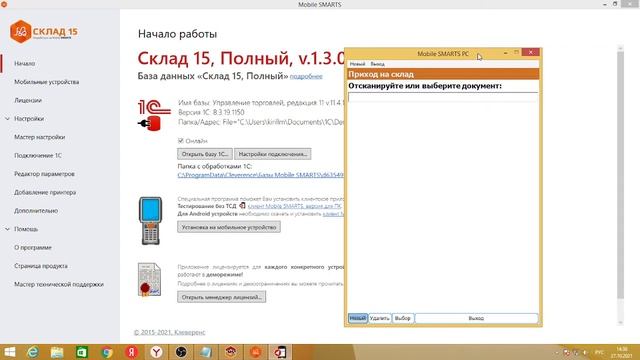Open File Explorer from taskbar
This screenshot has width=640, height=360.
point(57,352)
